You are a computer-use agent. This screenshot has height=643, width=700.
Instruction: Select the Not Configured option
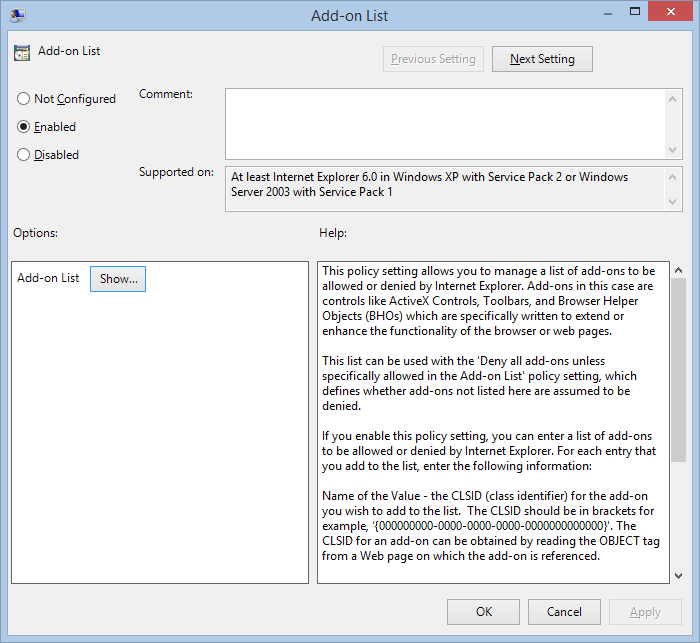click(x=24, y=99)
